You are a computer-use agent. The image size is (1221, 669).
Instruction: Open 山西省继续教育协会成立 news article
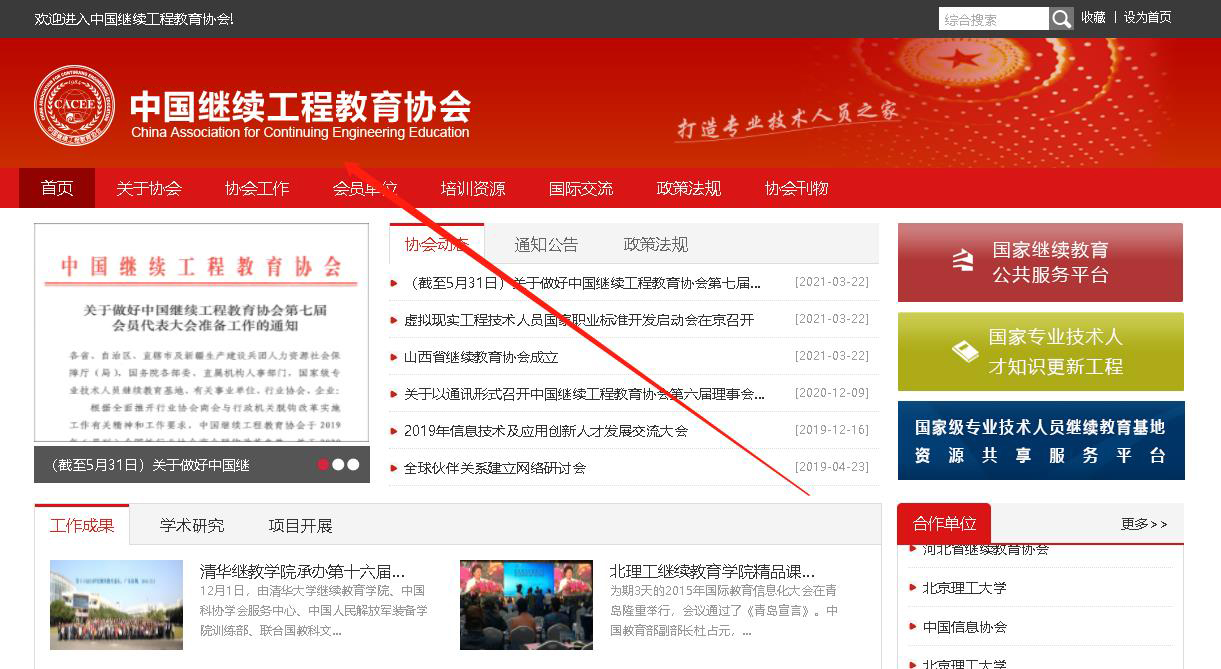(x=481, y=357)
